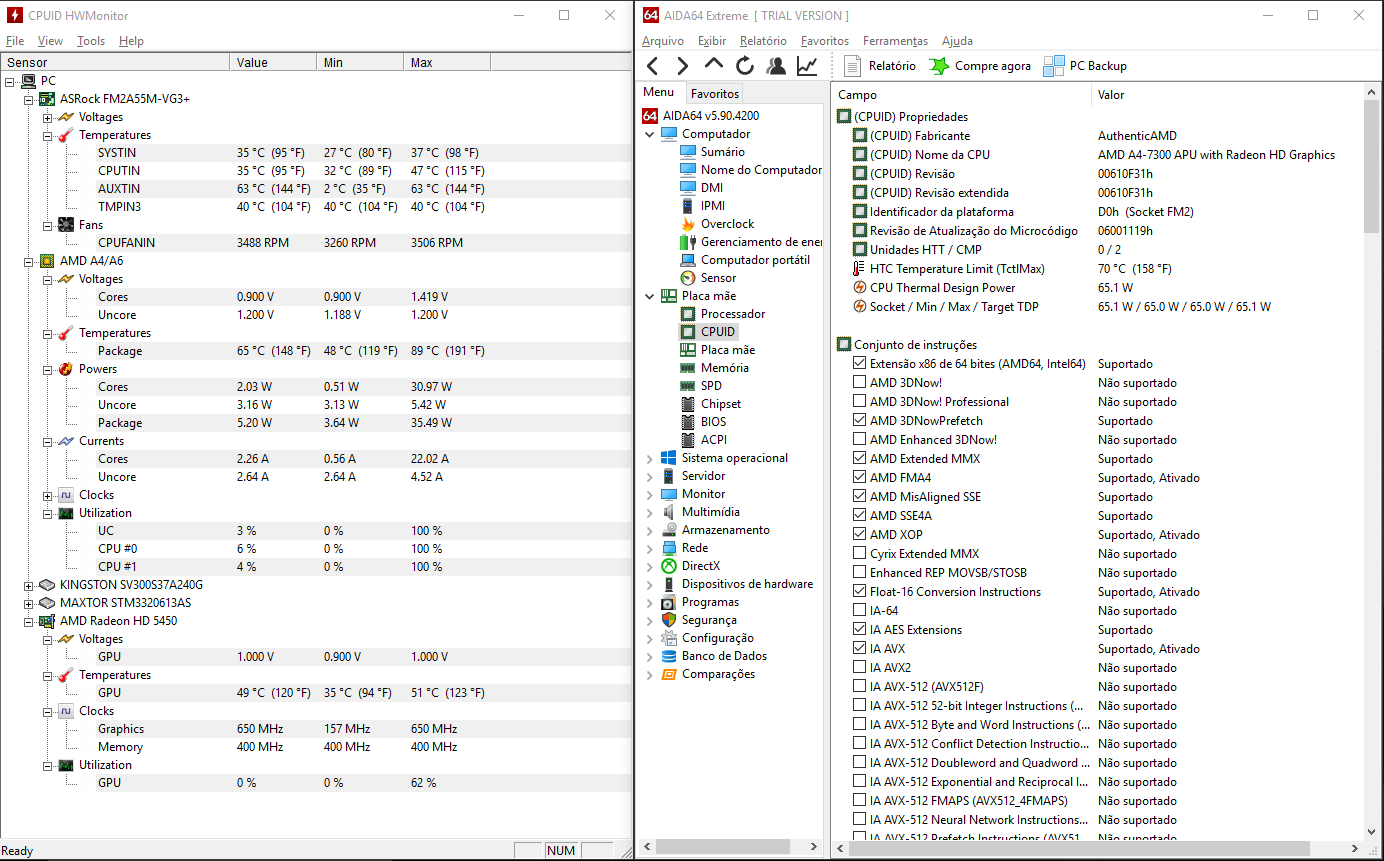Select the Sumário tree item
The image size is (1384, 861).
tap(722, 152)
